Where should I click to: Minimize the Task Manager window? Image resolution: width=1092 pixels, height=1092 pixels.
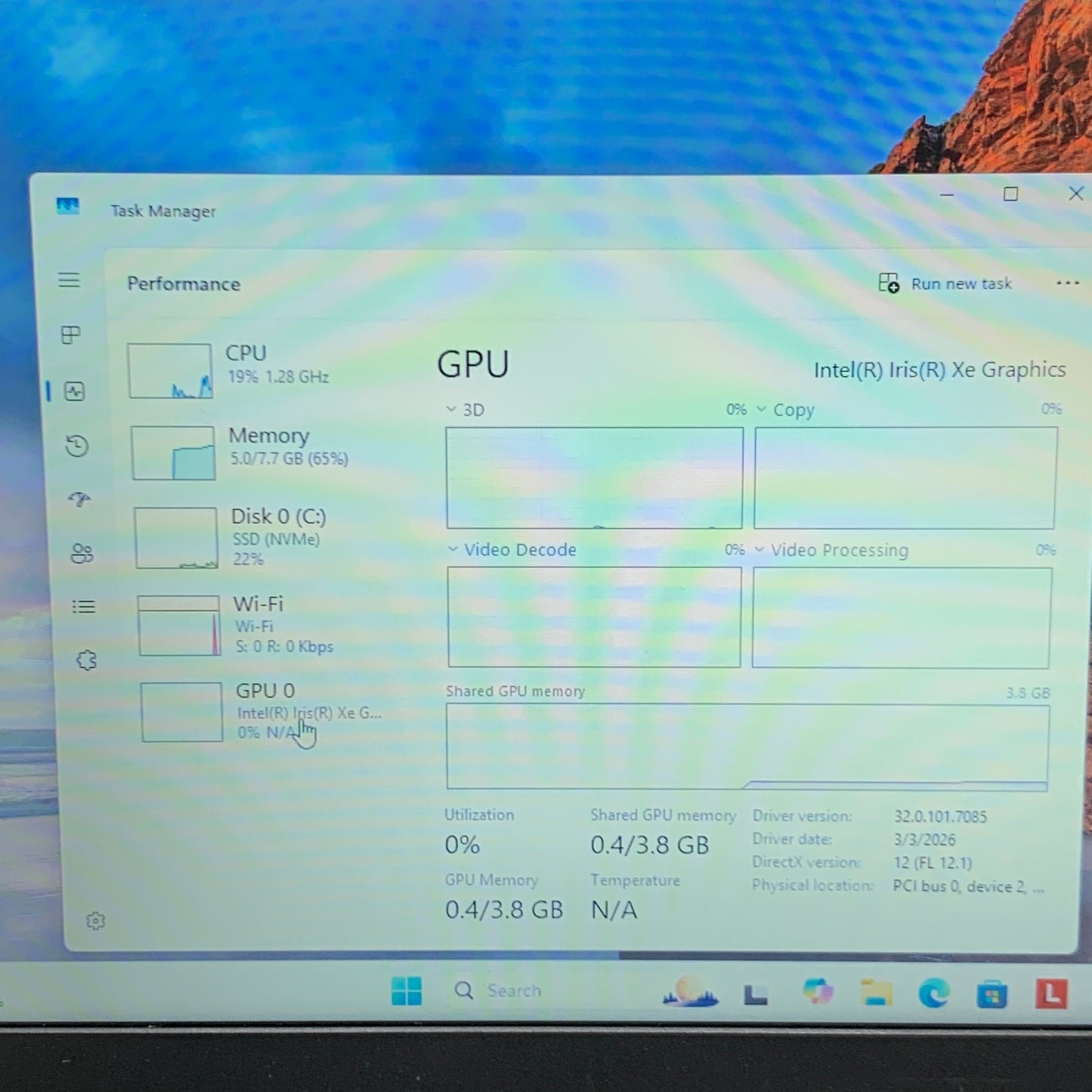(x=946, y=195)
